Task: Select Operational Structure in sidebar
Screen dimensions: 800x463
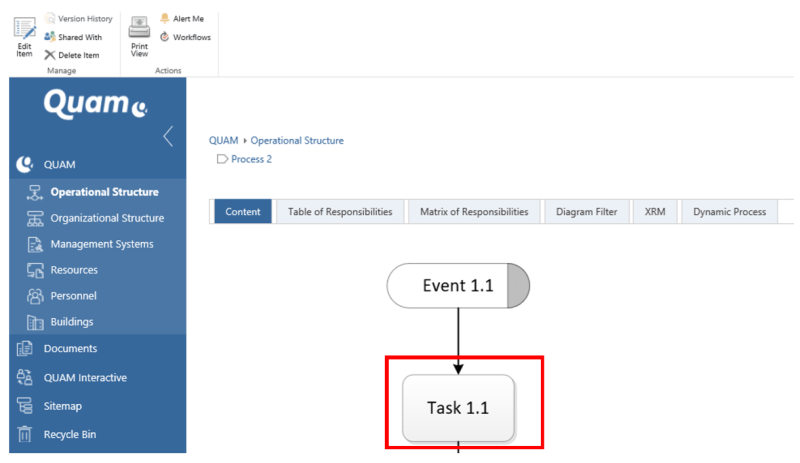Action: pyautogui.click(x=104, y=192)
